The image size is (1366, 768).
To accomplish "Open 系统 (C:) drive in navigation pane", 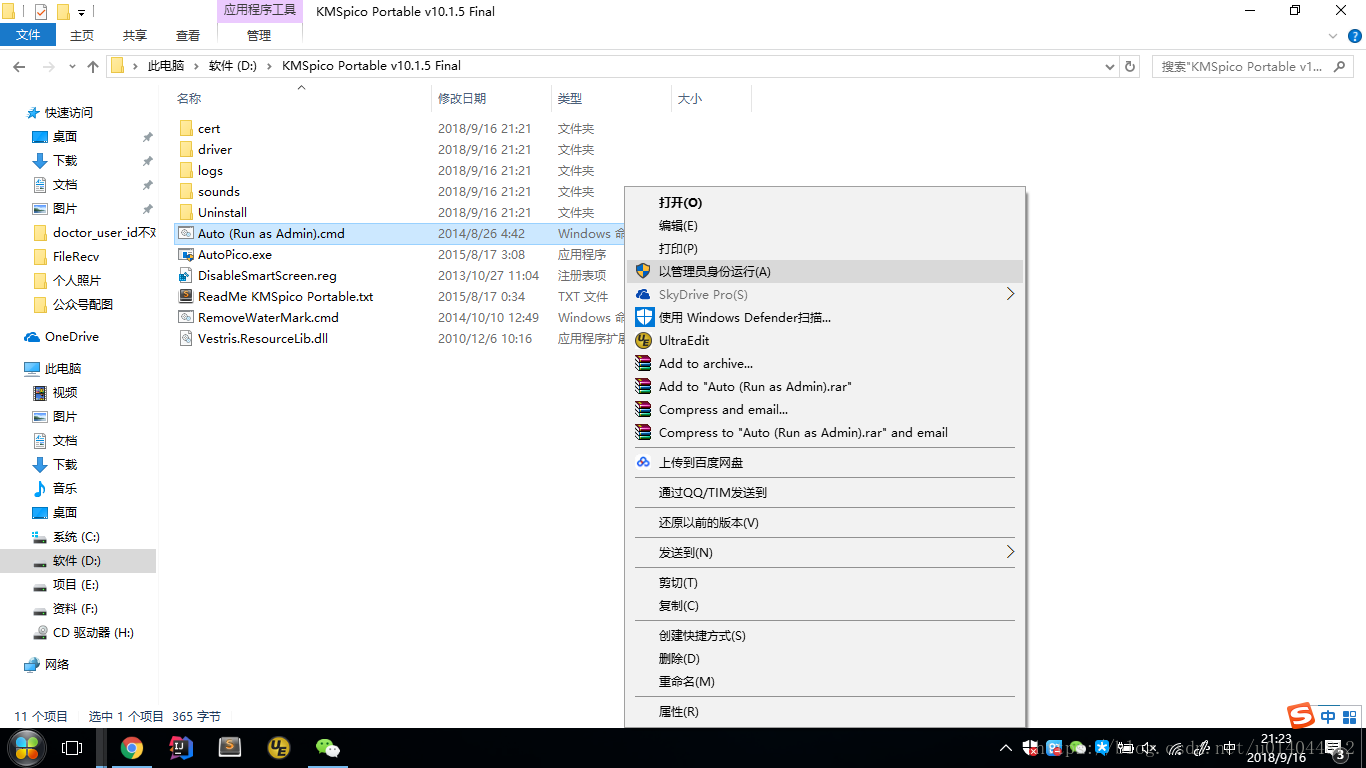I will click(x=76, y=536).
